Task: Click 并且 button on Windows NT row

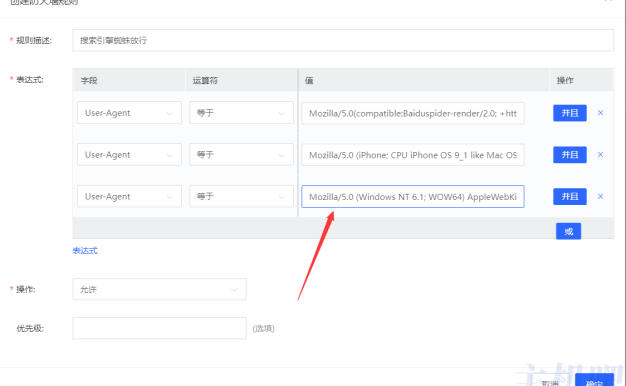Action: [570, 196]
